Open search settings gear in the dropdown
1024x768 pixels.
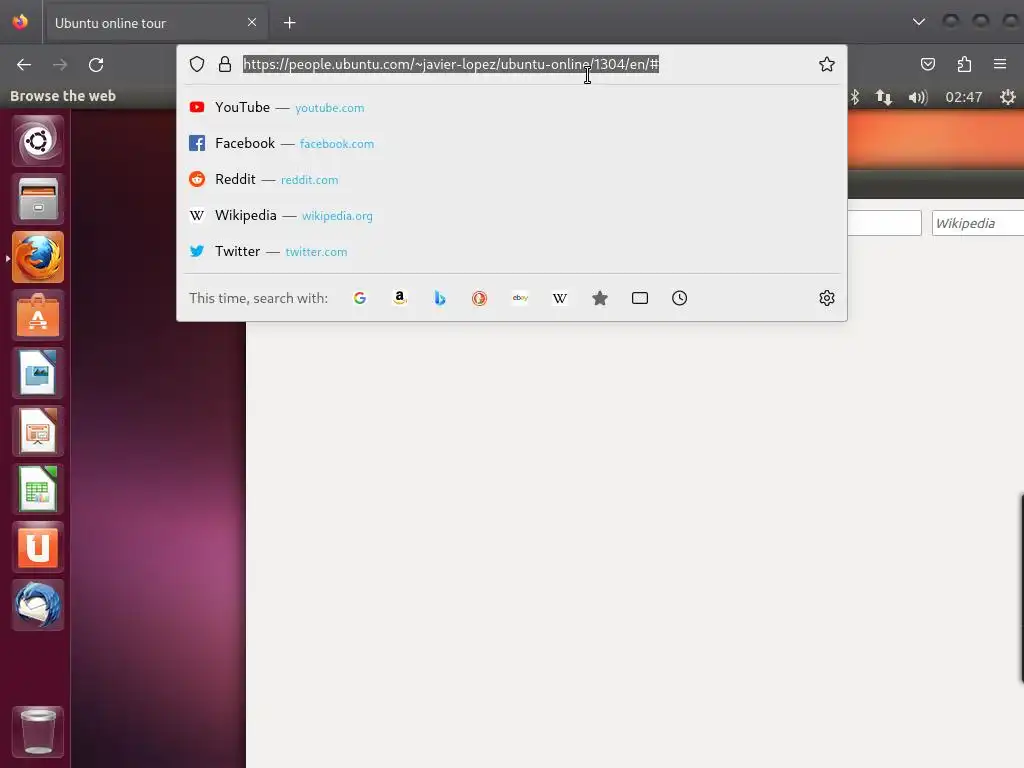point(827,298)
